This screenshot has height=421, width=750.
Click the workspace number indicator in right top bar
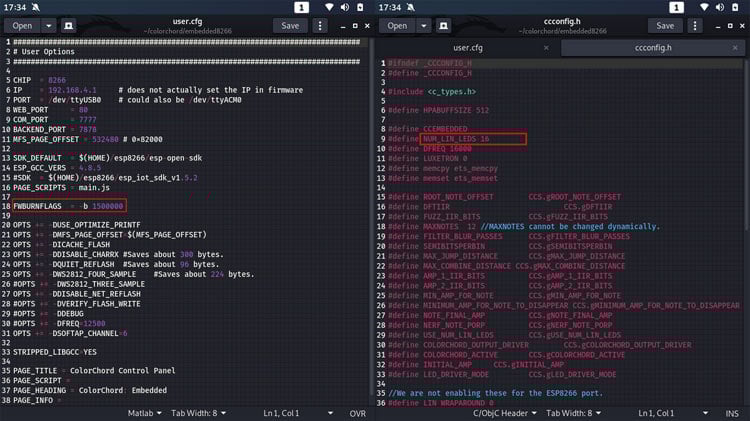pyautogui.click(x=675, y=7)
